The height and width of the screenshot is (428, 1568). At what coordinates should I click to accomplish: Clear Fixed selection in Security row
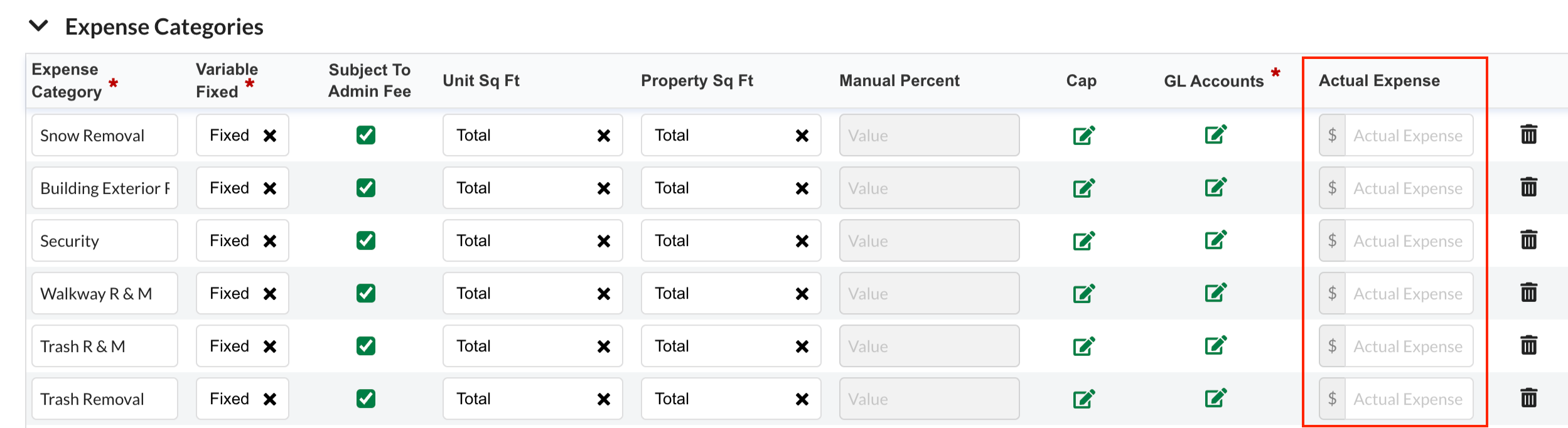(x=270, y=241)
